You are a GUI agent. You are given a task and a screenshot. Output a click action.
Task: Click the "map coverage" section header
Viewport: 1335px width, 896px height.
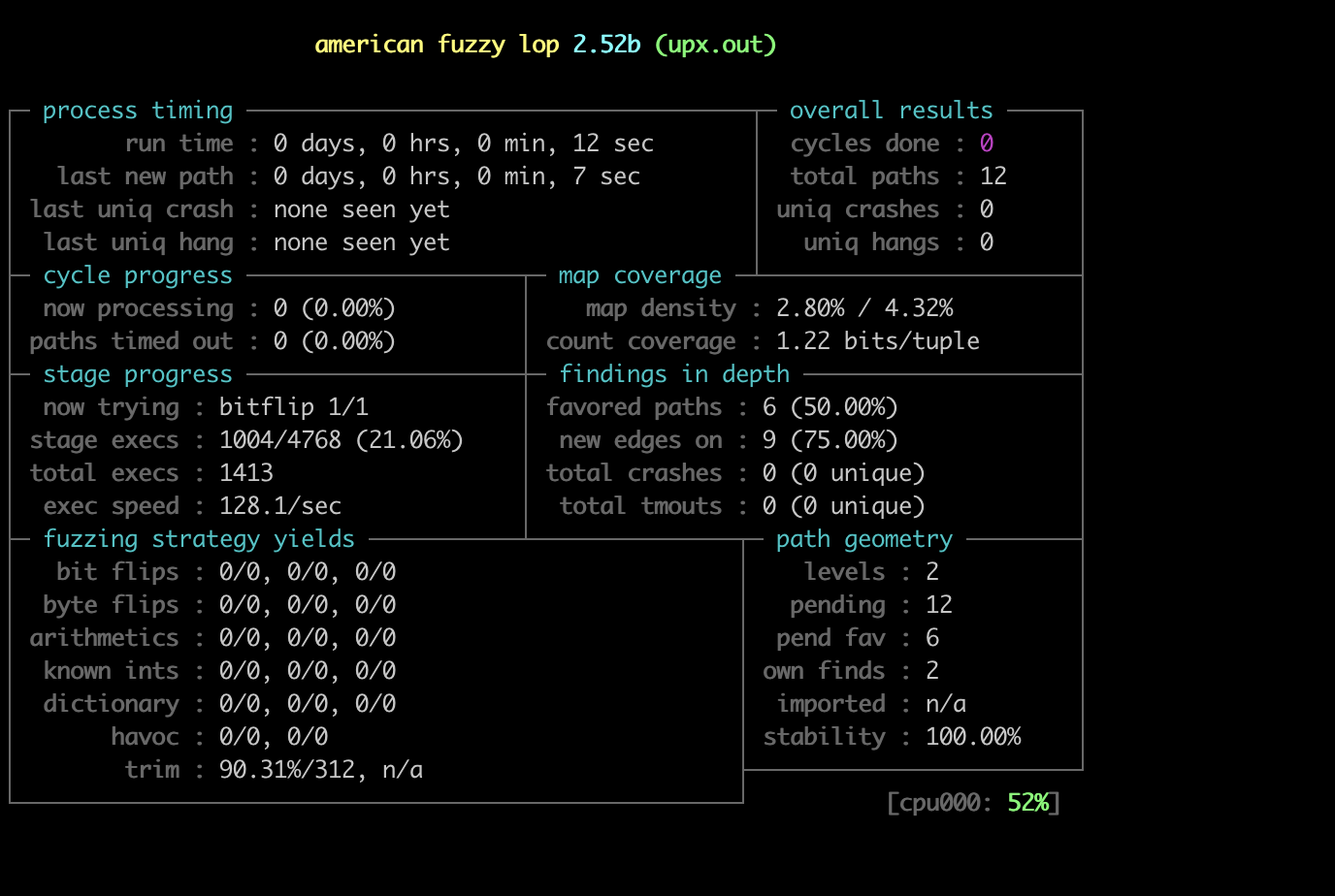(640, 275)
